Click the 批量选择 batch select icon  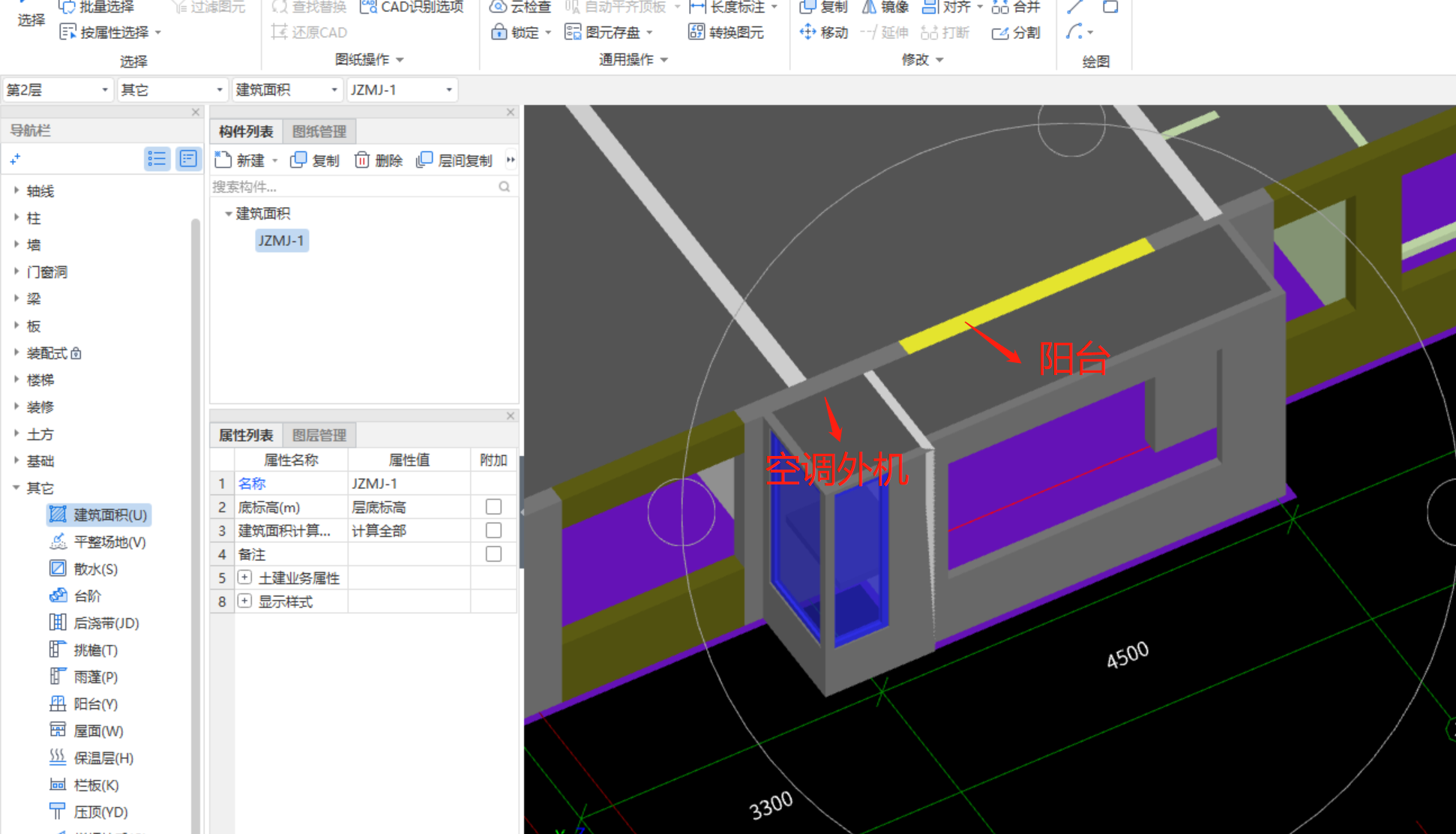(x=67, y=7)
